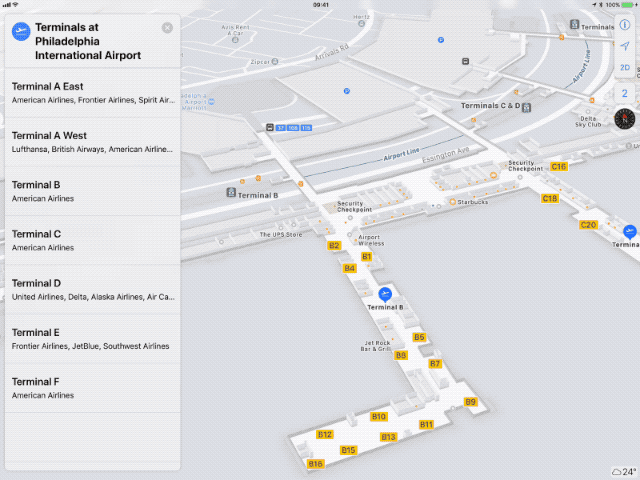Tap the Avis Rent A Car icon
This screenshot has width=640, height=480.
tap(235, 40)
